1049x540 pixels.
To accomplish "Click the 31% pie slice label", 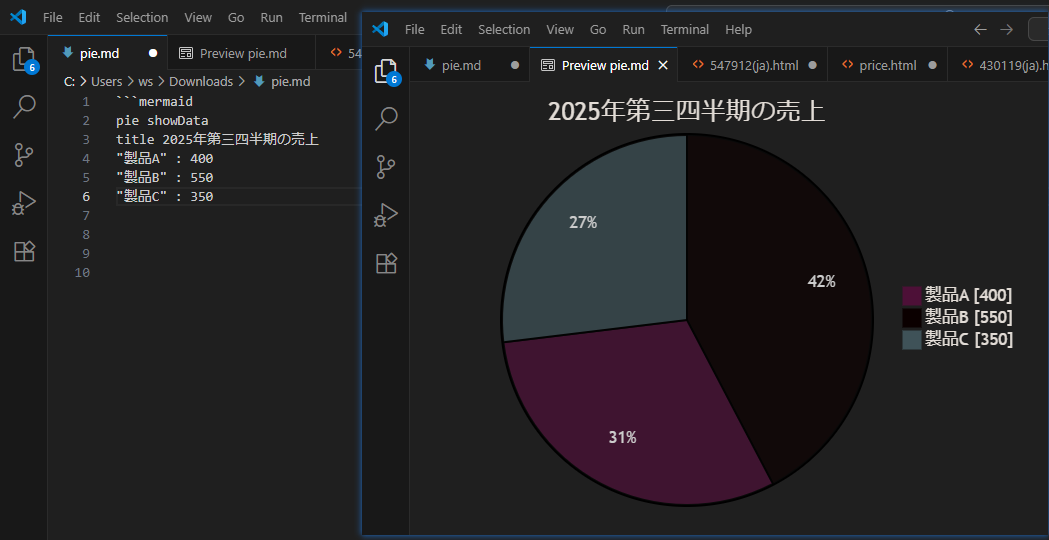I will [x=622, y=438].
